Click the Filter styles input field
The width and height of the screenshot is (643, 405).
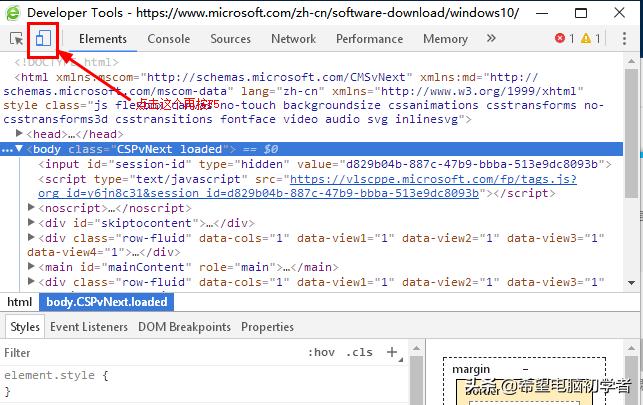(150, 353)
